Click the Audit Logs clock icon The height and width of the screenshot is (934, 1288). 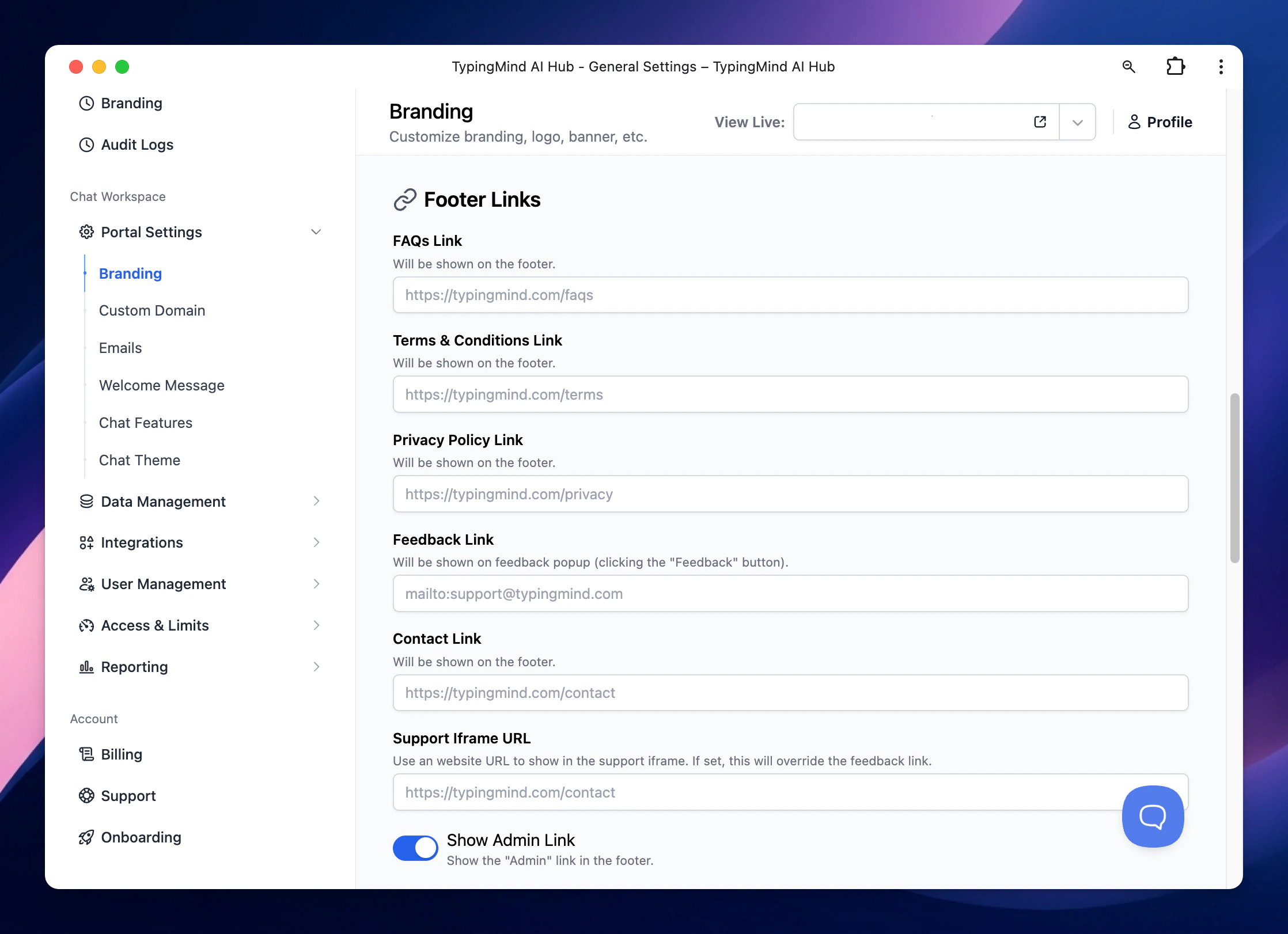pyautogui.click(x=86, y=145)
